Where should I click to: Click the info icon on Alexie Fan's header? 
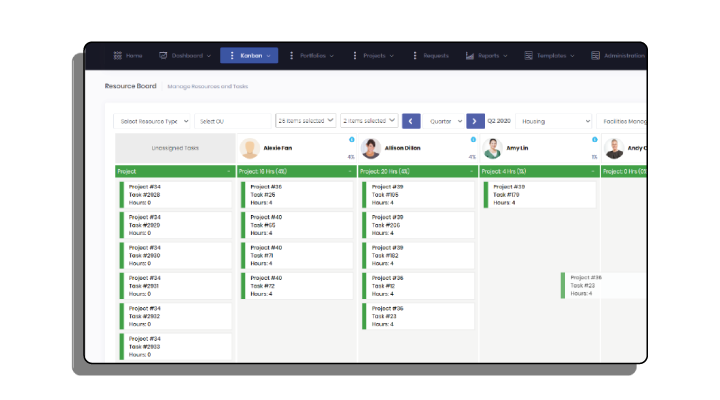tap(352, 139)
